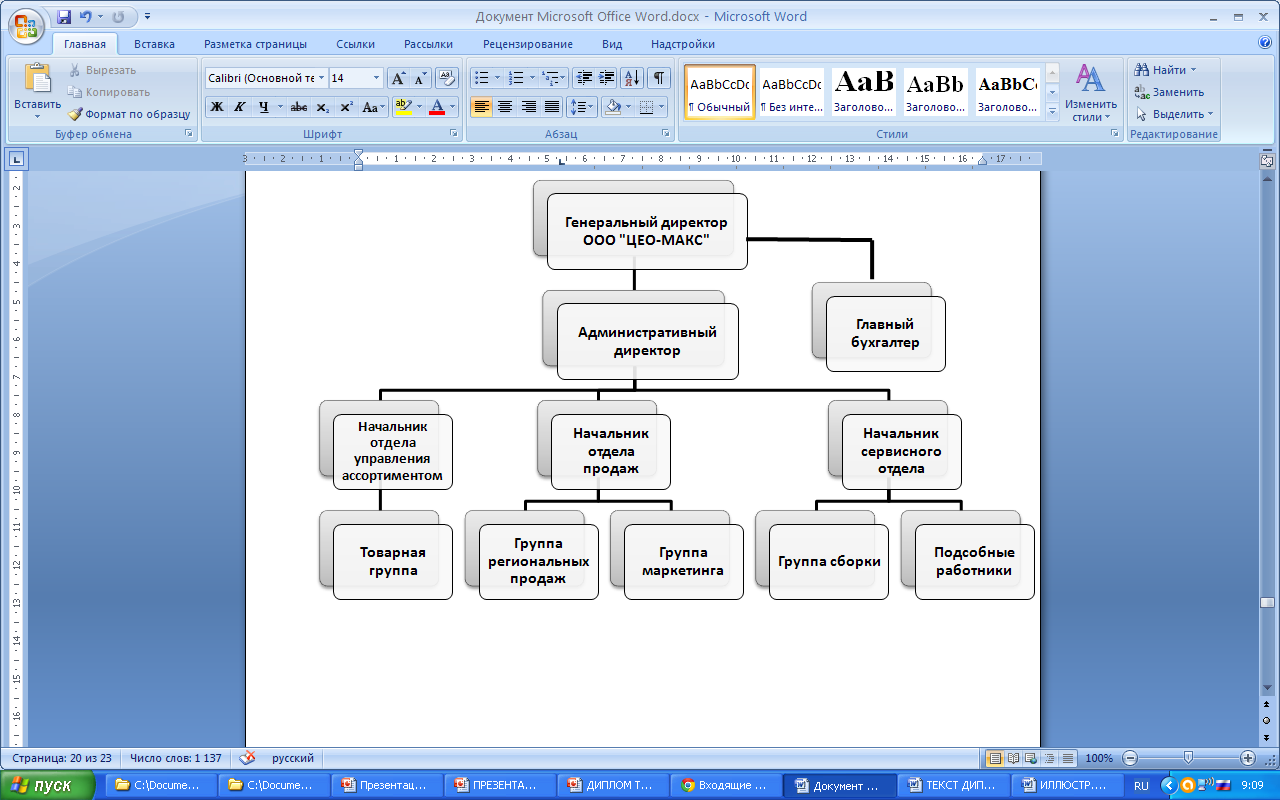Screen dimensions: 1280x800
Task: Click the bulleted list icon
Action: [x=481, y=78]
